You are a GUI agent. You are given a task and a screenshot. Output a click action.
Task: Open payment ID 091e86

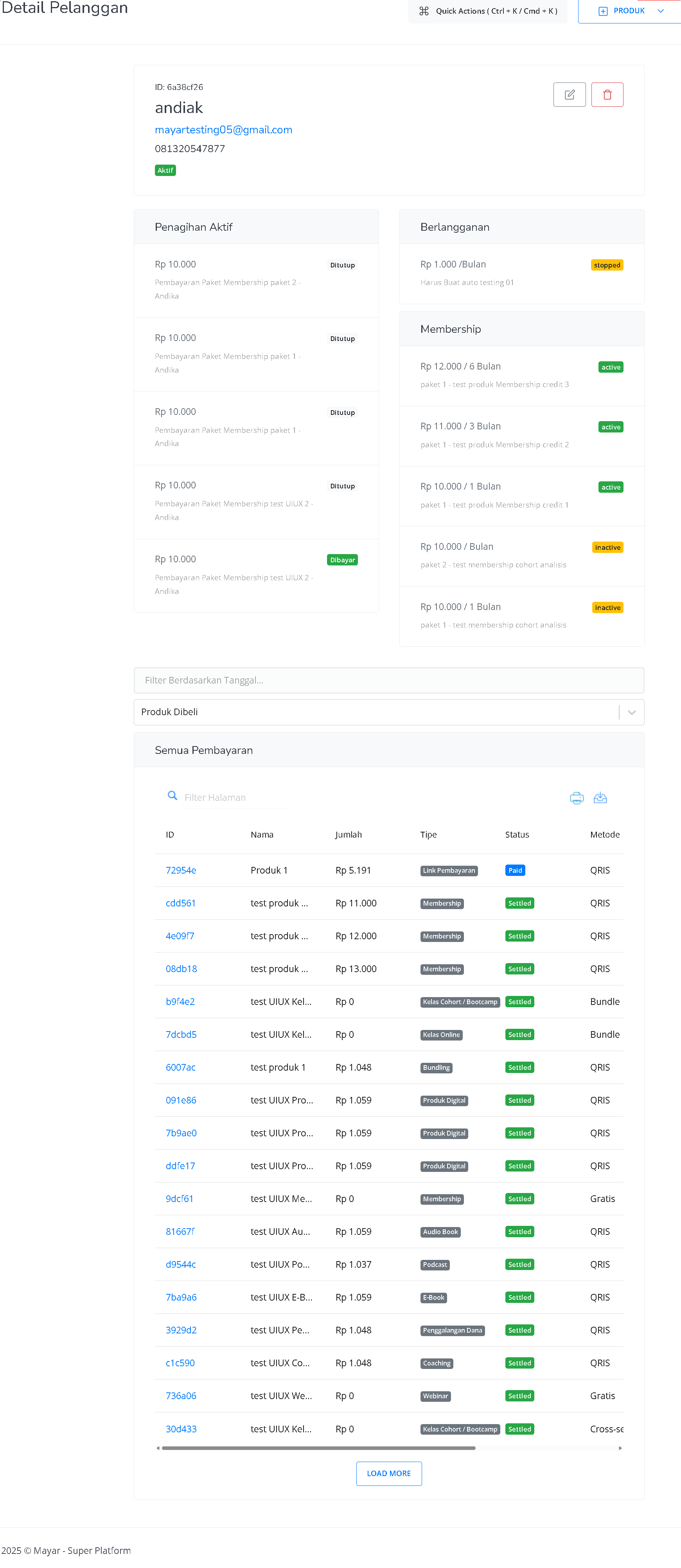(x=181, y=1100)
